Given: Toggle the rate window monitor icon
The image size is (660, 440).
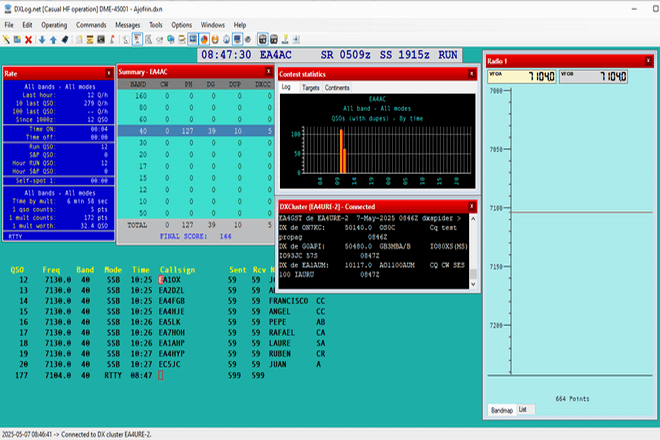Looking at the screenshot, I should [193, 40].
